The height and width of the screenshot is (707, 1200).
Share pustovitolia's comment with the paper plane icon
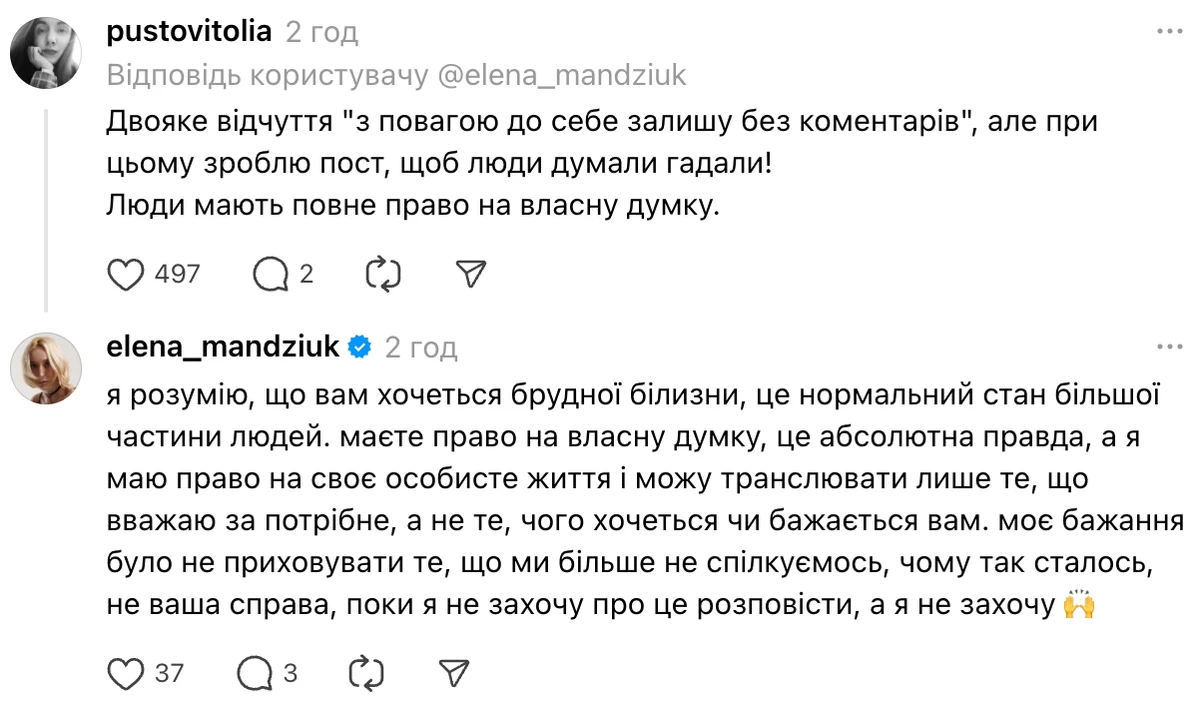(x=470, y=272)
